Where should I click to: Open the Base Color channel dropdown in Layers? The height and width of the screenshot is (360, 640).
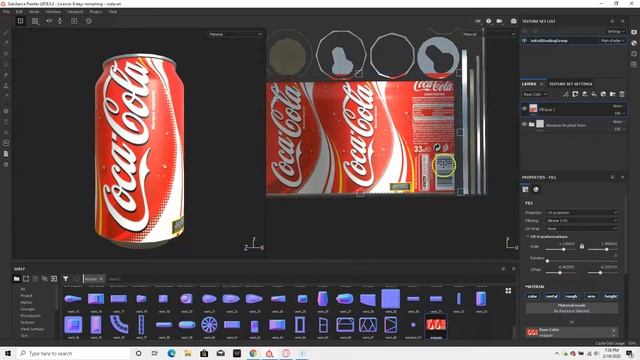pyautogui.click(x=535, y=94)
